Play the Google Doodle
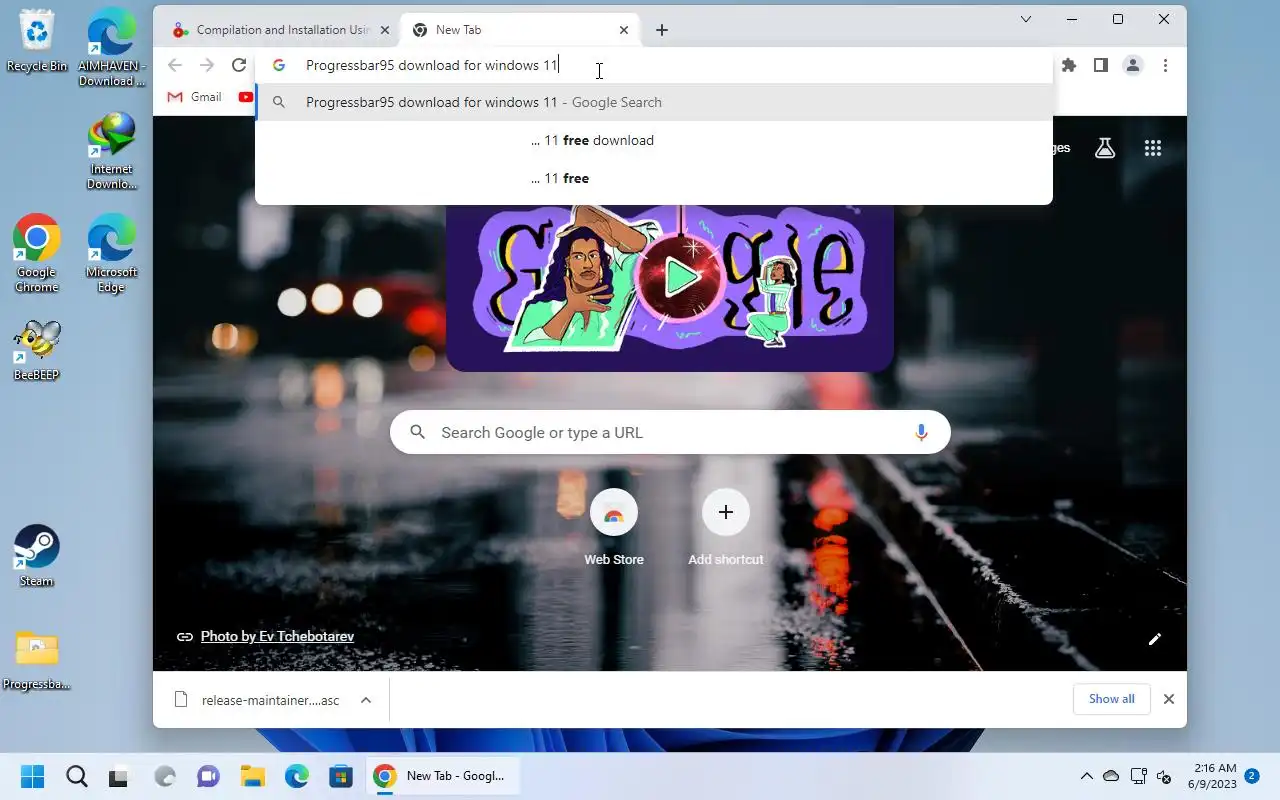Image resolution: width=1280 pixels, height=800 pixels. (682, 277)
